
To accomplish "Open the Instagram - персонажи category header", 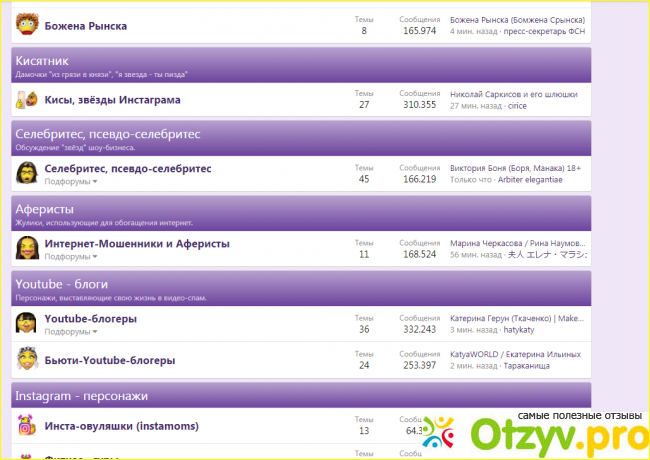I will pos(82,396).
